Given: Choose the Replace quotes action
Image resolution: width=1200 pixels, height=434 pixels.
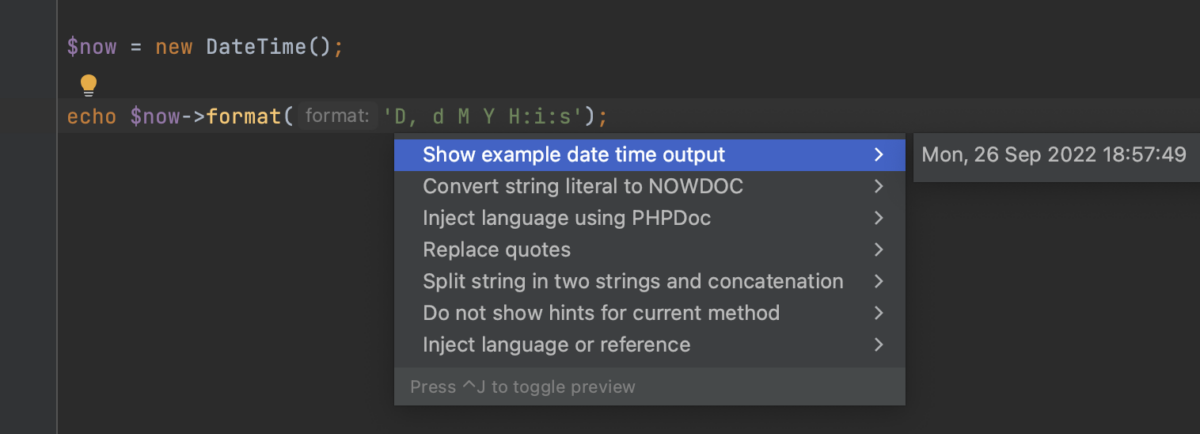Looking at the screenshot, I should (496, 250).
